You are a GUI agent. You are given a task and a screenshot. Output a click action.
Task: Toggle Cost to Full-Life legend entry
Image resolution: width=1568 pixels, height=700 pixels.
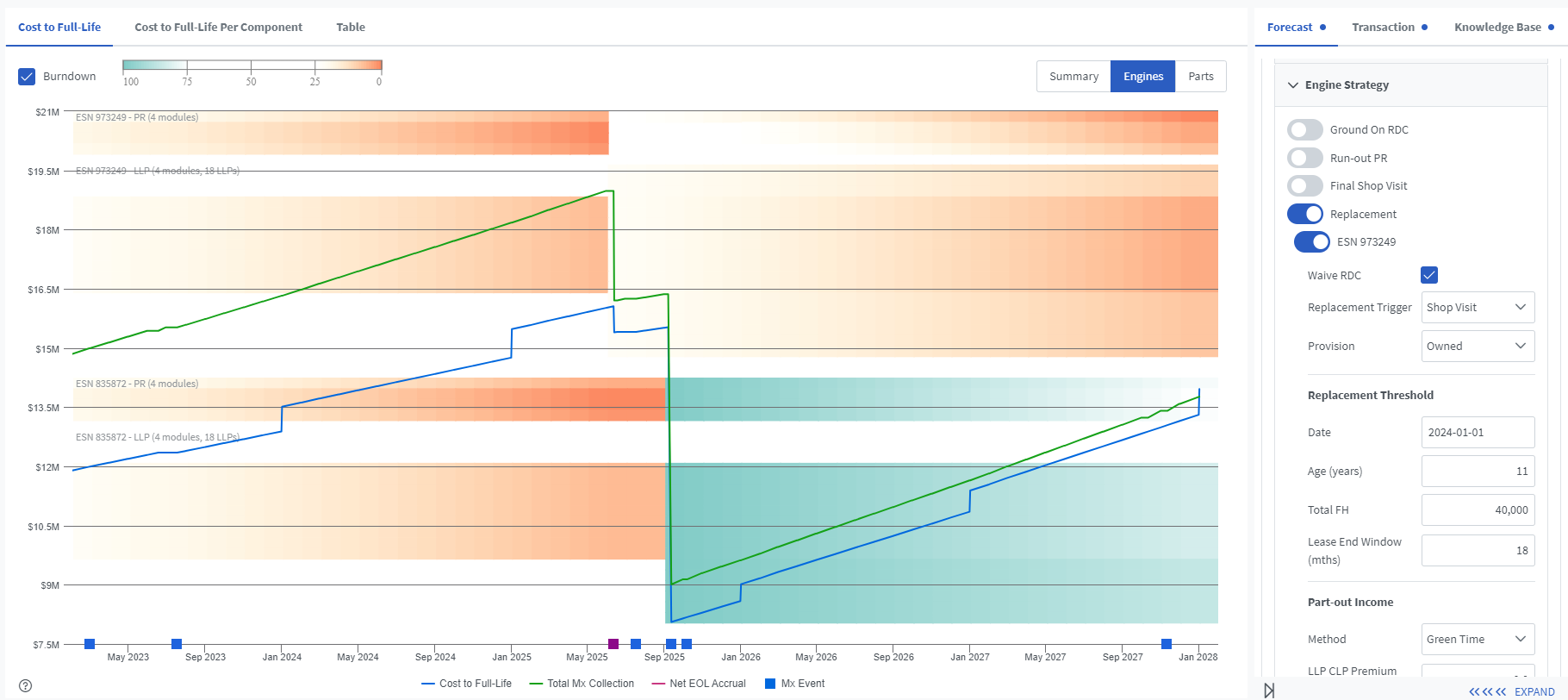point(466,684)
